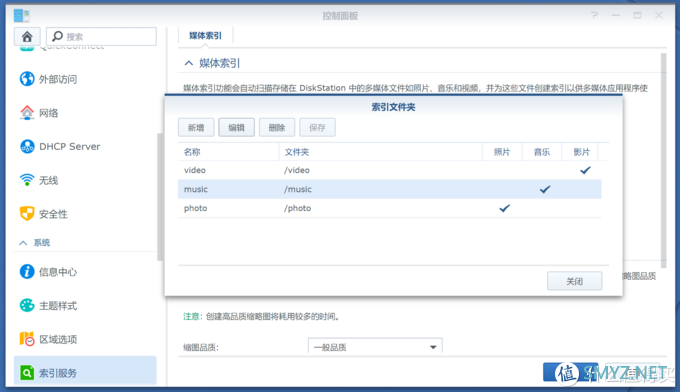Click the sidebar vertical scrollbar
The width and height of the screenshot is (680, 392).
[x=160, y=197]
